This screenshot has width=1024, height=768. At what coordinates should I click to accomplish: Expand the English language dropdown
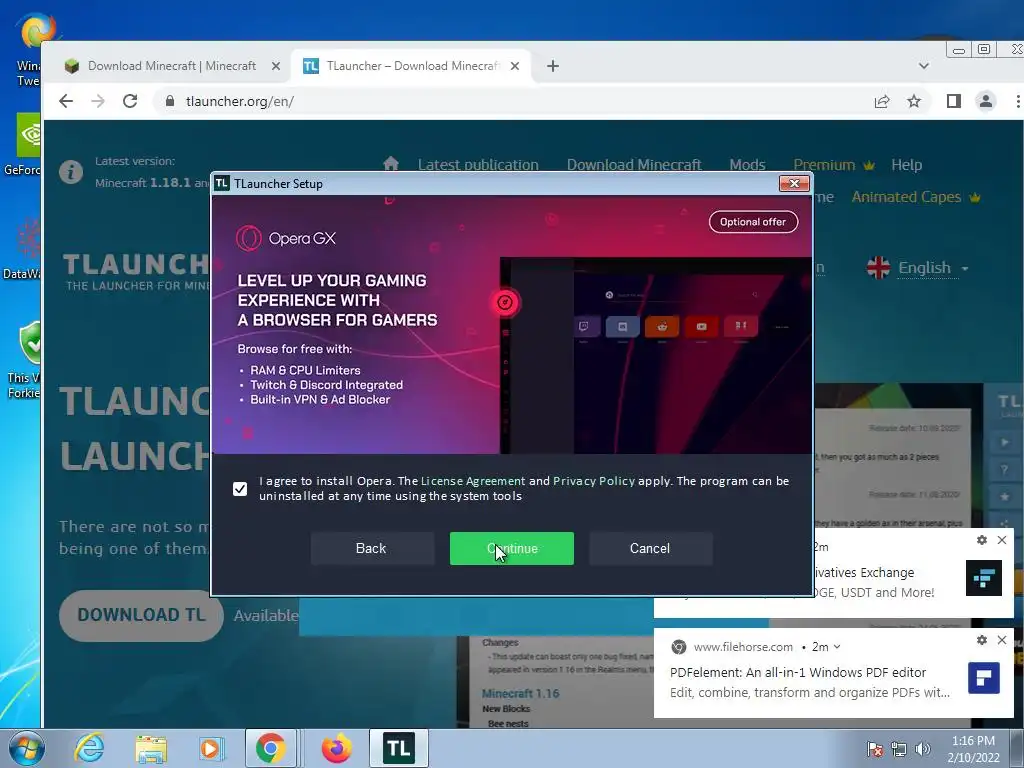coord(918,268)
